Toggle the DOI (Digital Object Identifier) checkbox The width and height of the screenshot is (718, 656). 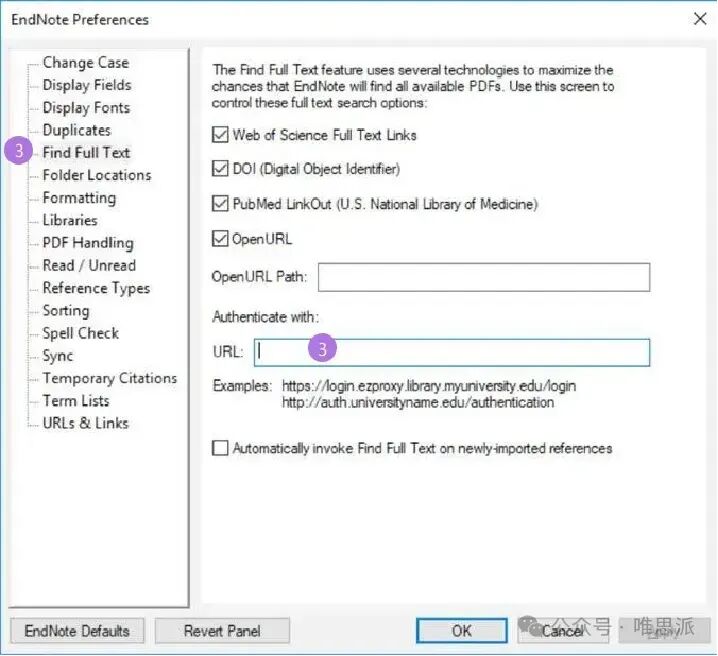pyautogui.click(x=220, y=169)
